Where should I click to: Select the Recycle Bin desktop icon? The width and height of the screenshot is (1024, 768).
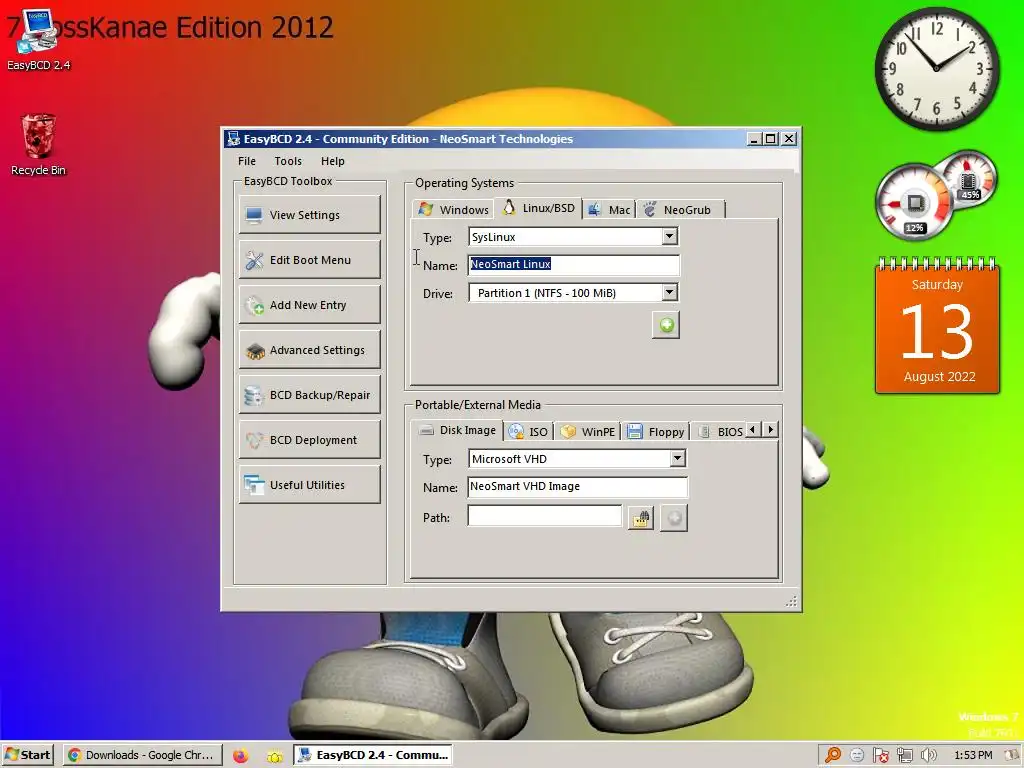point(38,145)
